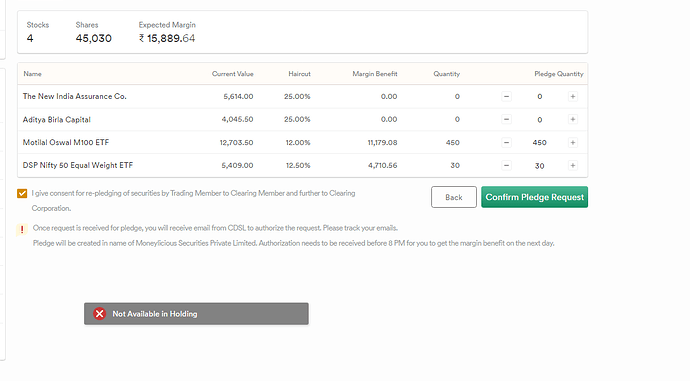Select pledge quantity field for Aditya Birla Capital

(540, 120)
